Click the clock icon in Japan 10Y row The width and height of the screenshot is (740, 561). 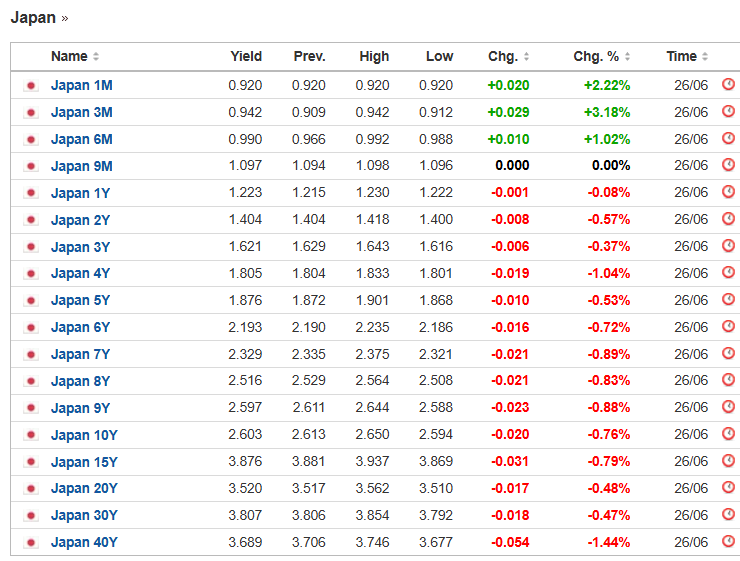click(x=728, y=434)
